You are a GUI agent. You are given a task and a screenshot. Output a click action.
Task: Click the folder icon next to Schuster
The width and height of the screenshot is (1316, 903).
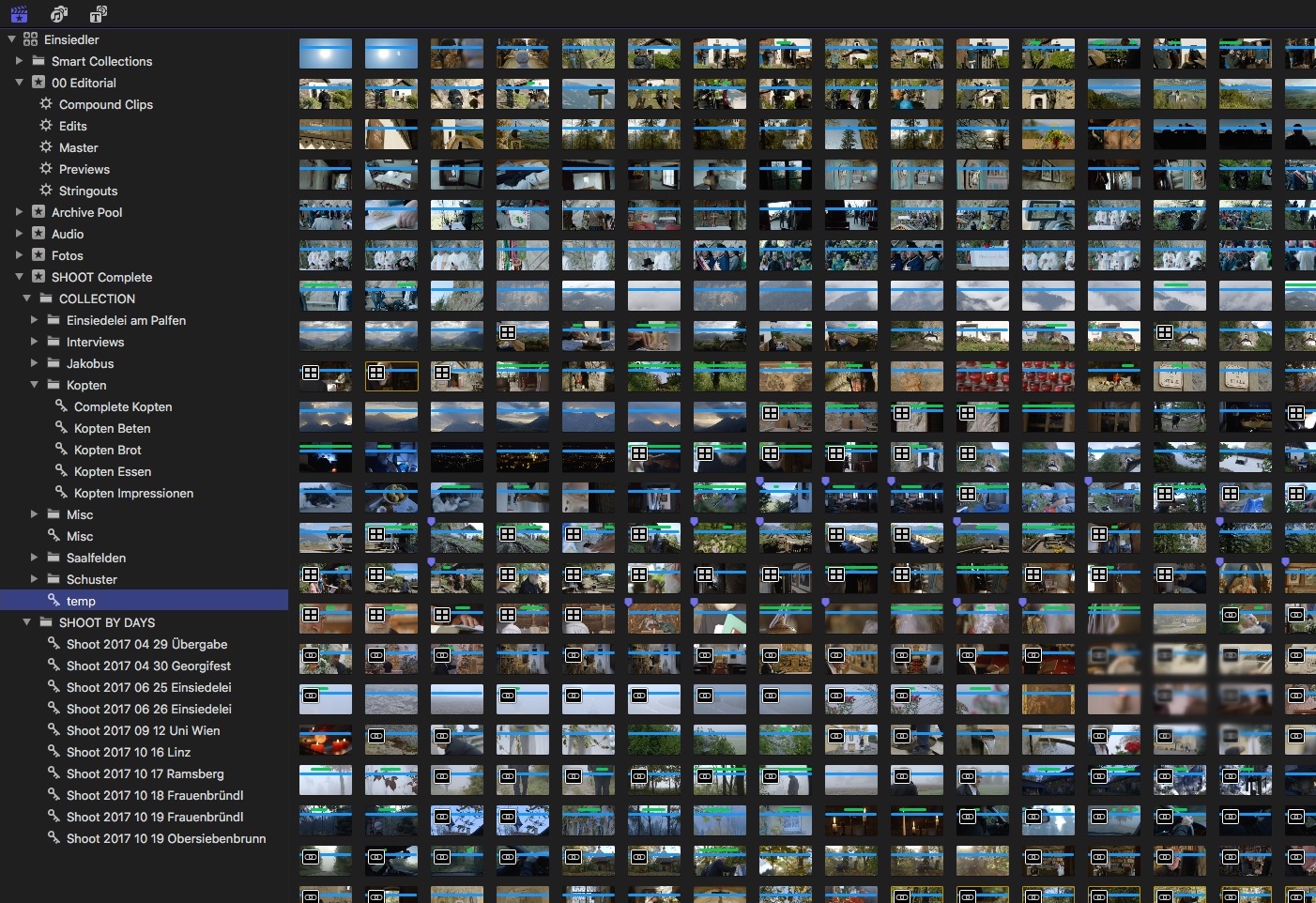[x=53, y=579]
